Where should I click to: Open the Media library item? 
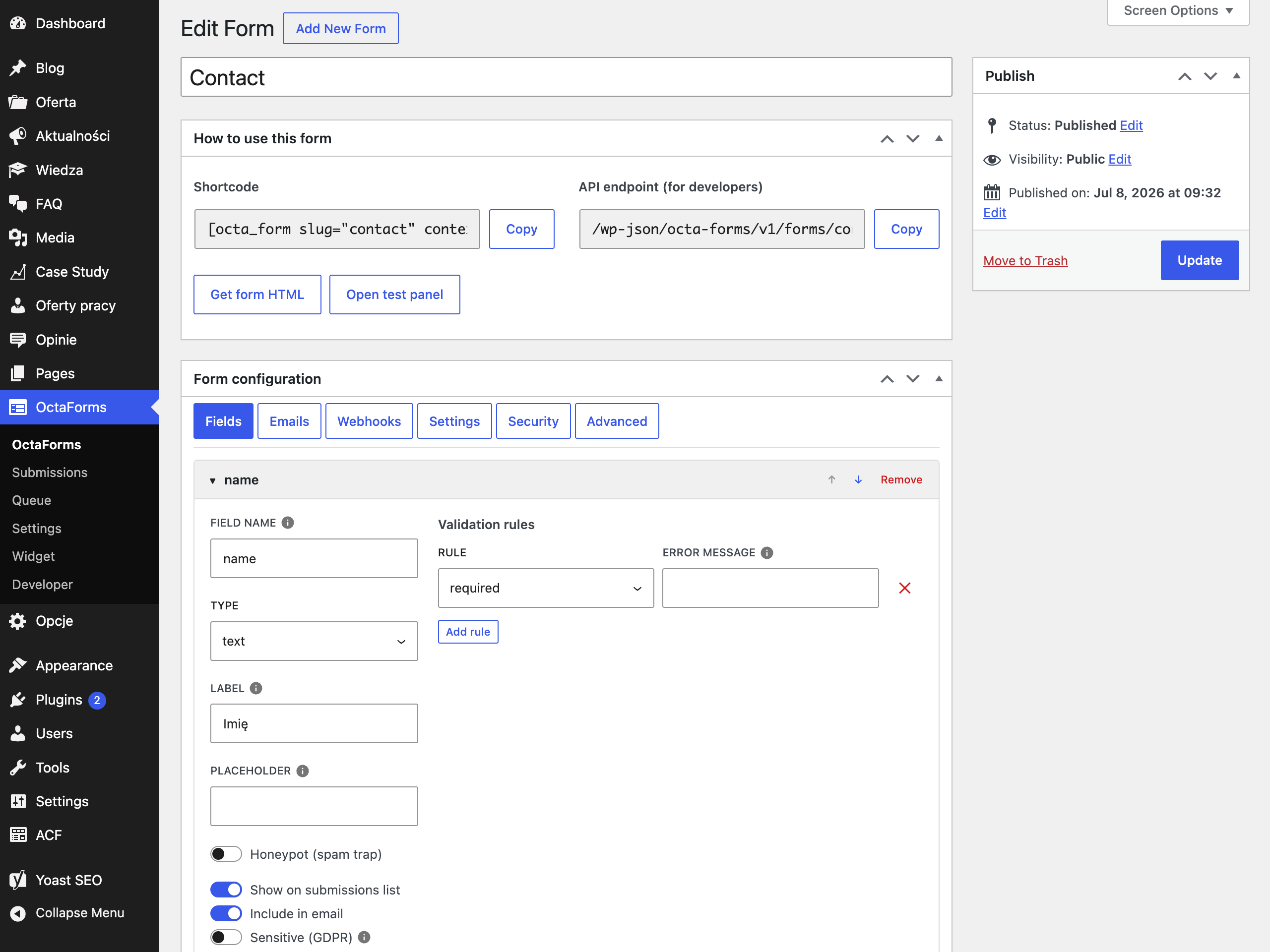(x=79, y=238)
